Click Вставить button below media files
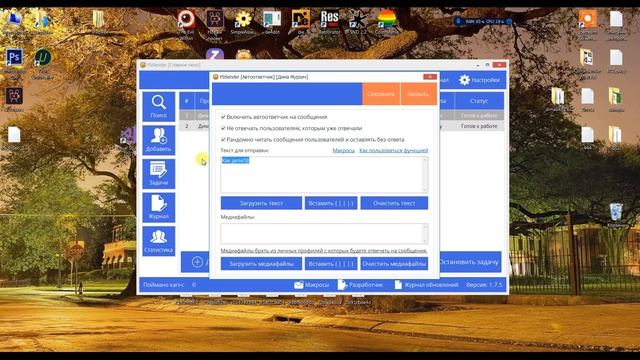The image size is (640, 360). tap(331, 264)
